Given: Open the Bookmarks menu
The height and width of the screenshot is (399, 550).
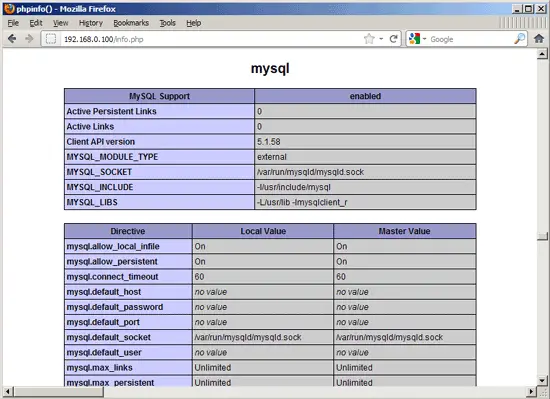Looking at the screenshot, I should (x=131, y=23).
